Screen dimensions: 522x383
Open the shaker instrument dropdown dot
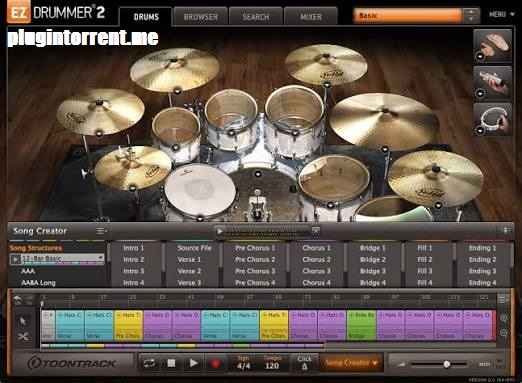480,94
